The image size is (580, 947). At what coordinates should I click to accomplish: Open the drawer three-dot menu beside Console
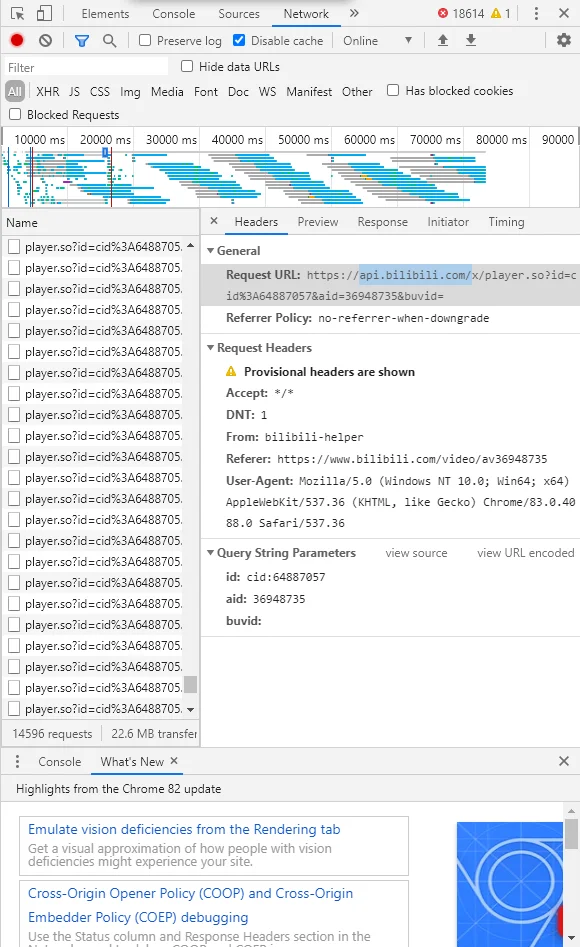[x=17, y=761]
